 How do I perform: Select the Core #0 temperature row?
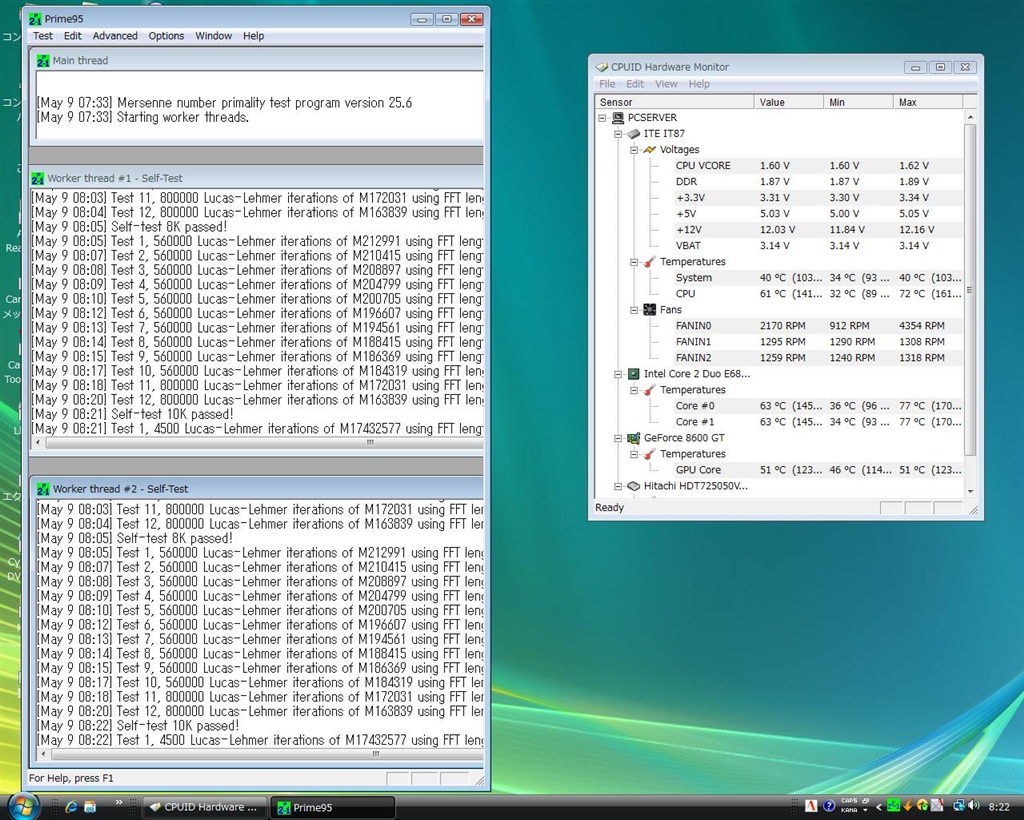tap(818, 406)
